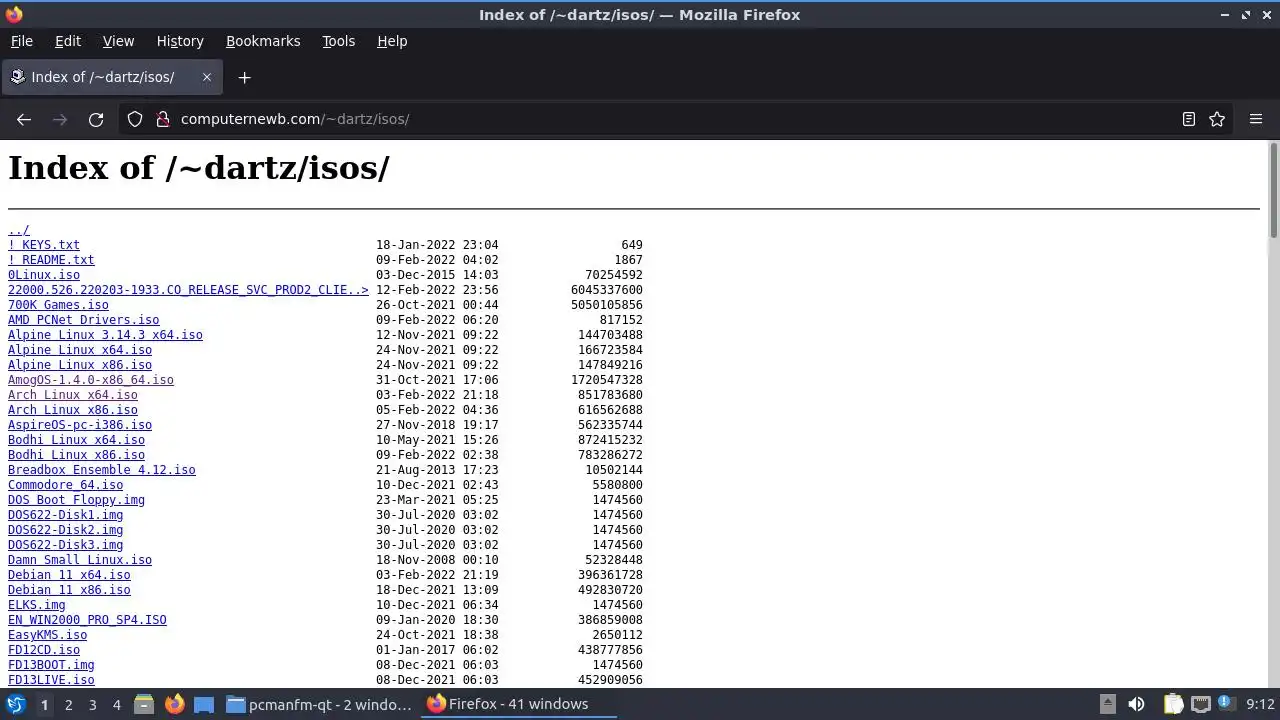Click the 22000.526.220203-1933.CO_RELEASE link
Screen dimensions: 1280x720
(x=188, y=290)
